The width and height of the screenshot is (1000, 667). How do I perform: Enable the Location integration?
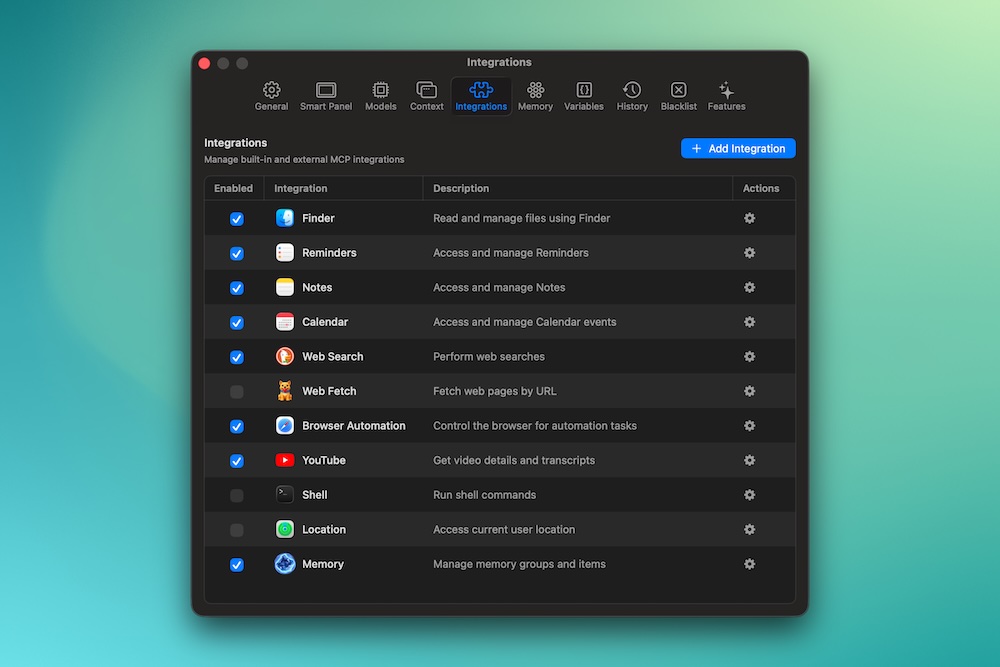click(236, 529)
